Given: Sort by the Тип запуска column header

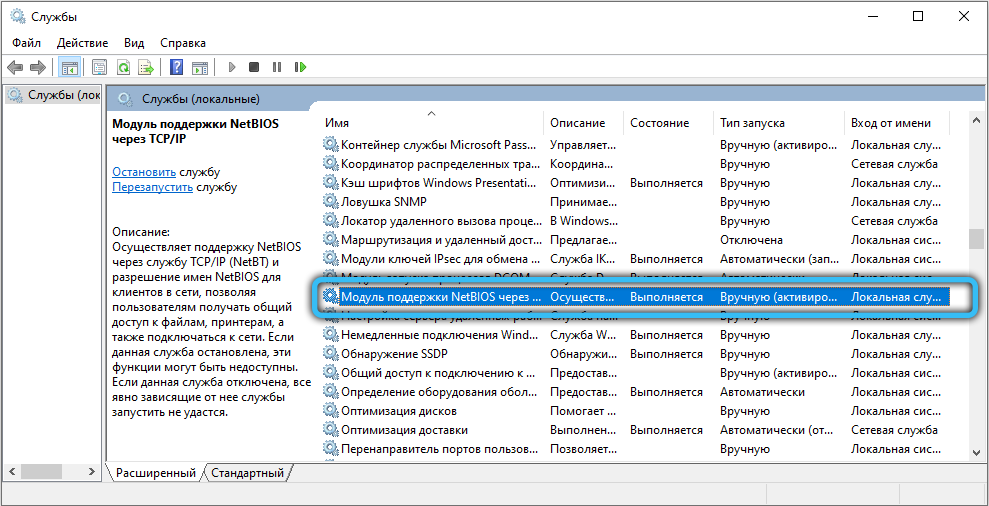Looking at the screenshot, I should tap(752, 123).
